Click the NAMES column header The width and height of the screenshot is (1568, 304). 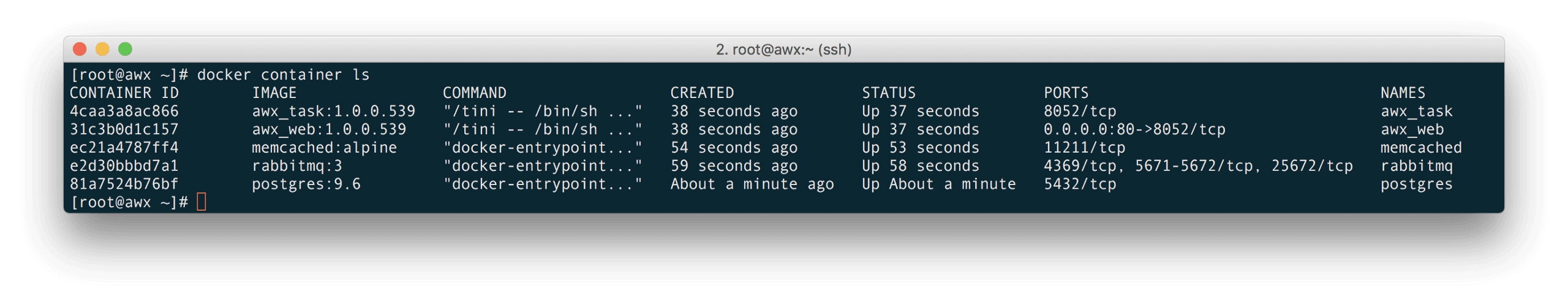click(1403, 93)
